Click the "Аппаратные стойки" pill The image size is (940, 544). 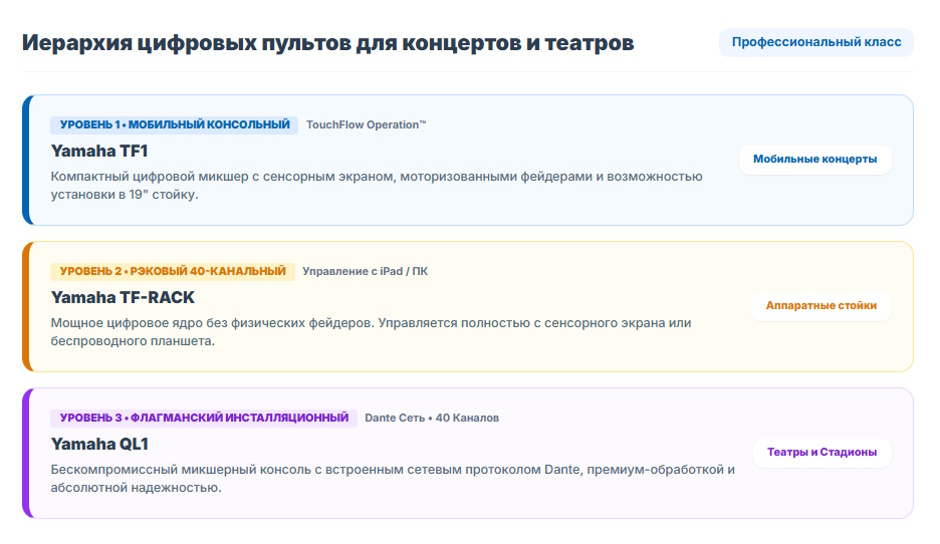(821, 306)
